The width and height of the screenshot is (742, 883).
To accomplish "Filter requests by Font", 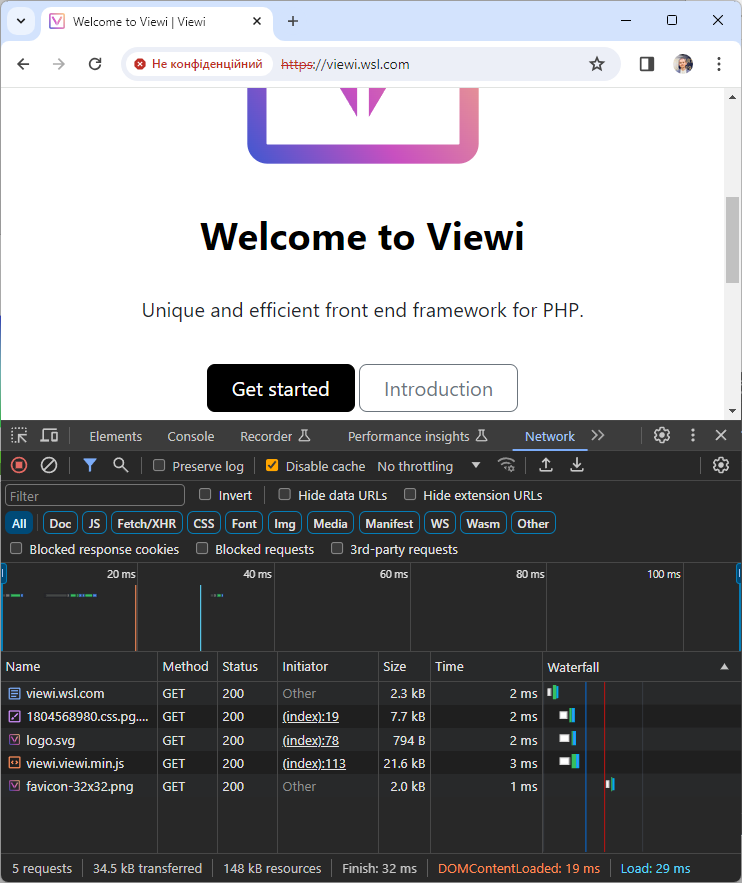I will (x=244, y=524).
